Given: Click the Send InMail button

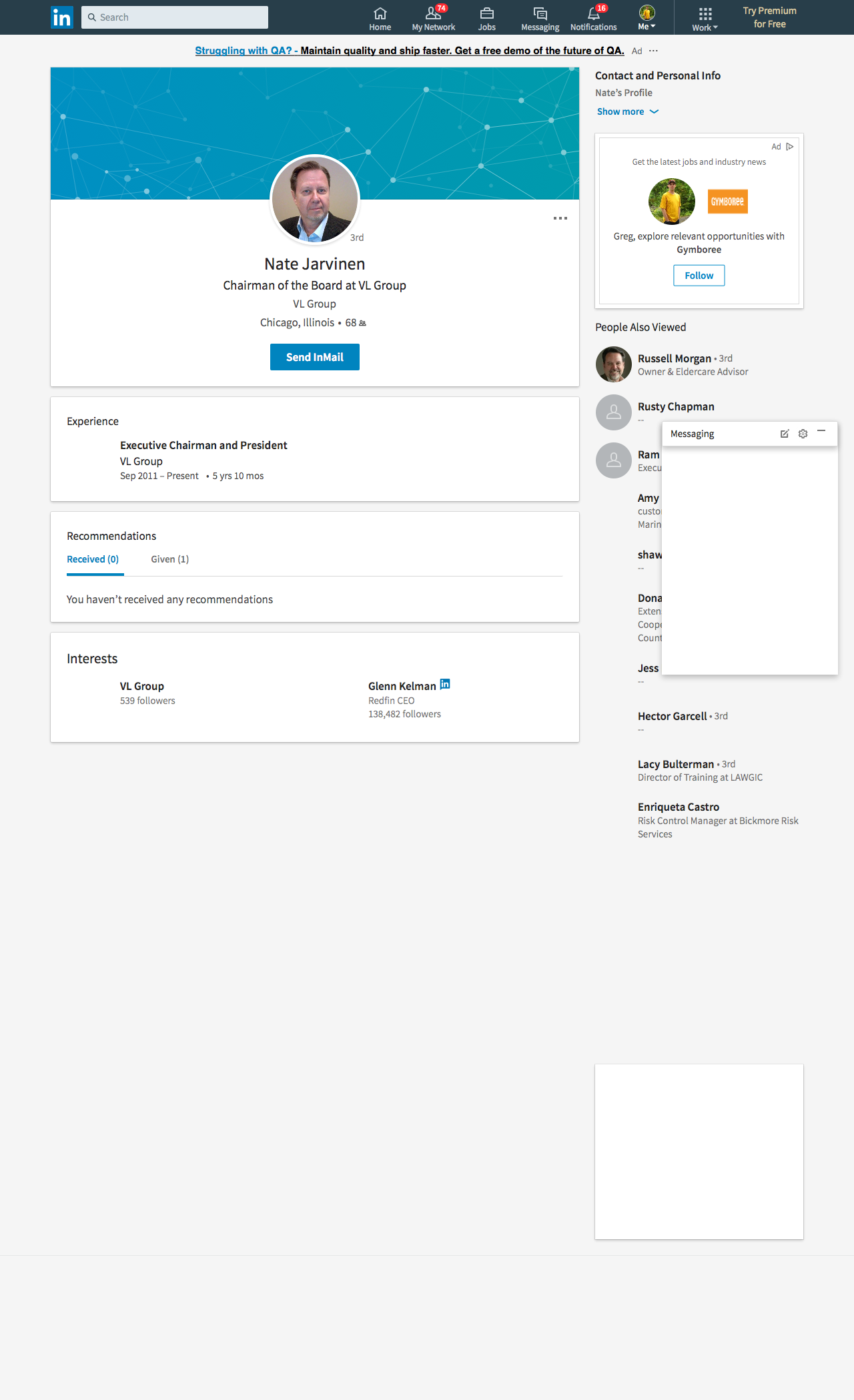Looking at the screenshot, I should (x=314, y=357).
